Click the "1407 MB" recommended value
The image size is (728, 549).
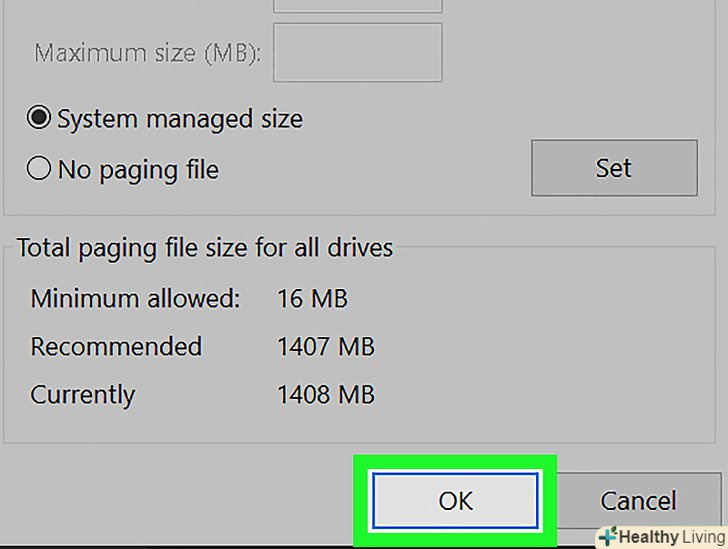pos(326,346)
